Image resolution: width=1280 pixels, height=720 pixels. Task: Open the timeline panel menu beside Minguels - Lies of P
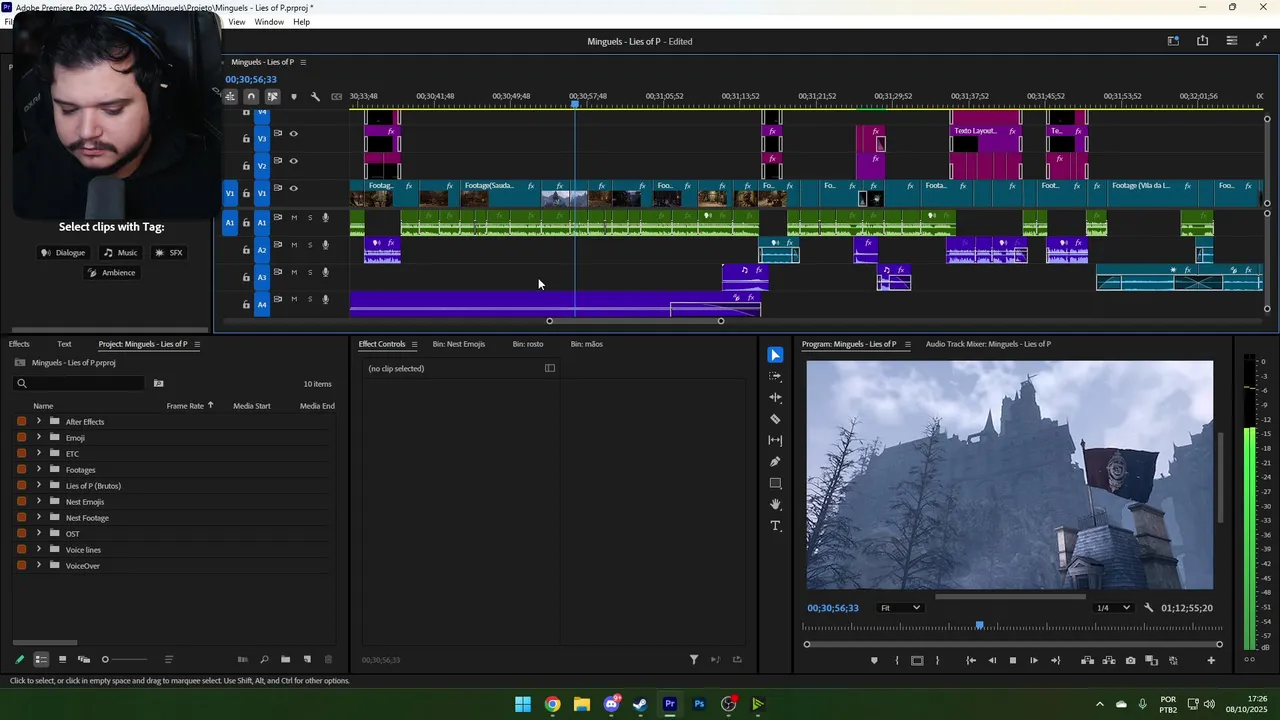[303, 62]
